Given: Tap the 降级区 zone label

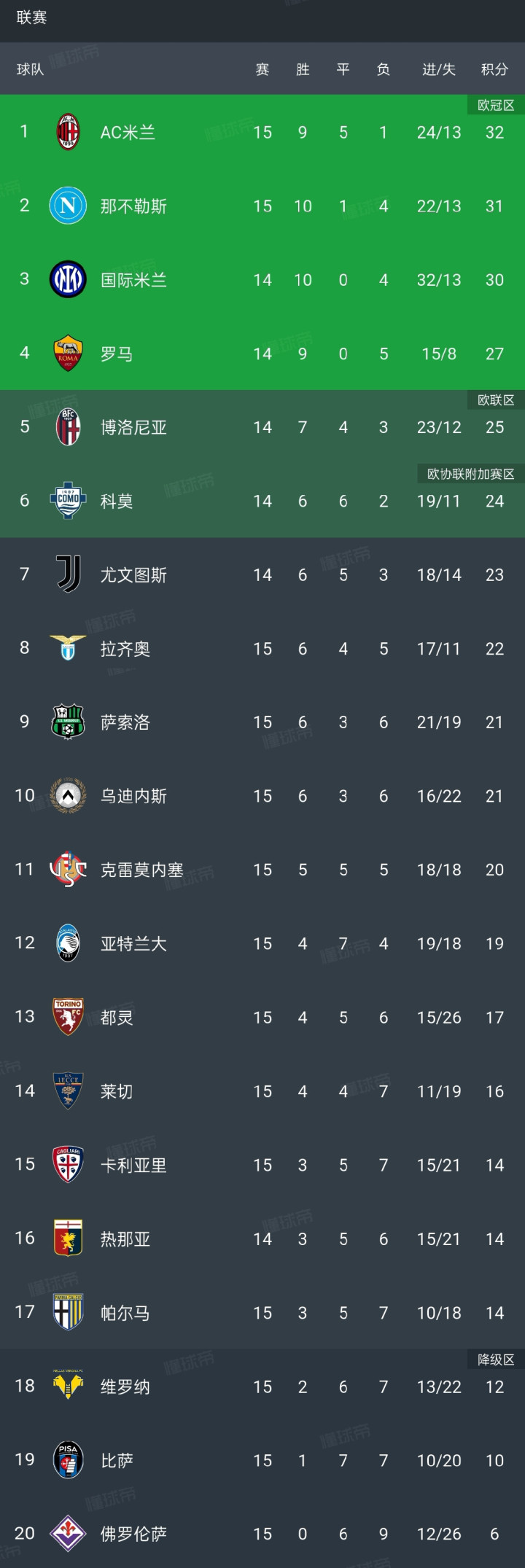Looking at the screenshot, I should [x=496, y=1360].
